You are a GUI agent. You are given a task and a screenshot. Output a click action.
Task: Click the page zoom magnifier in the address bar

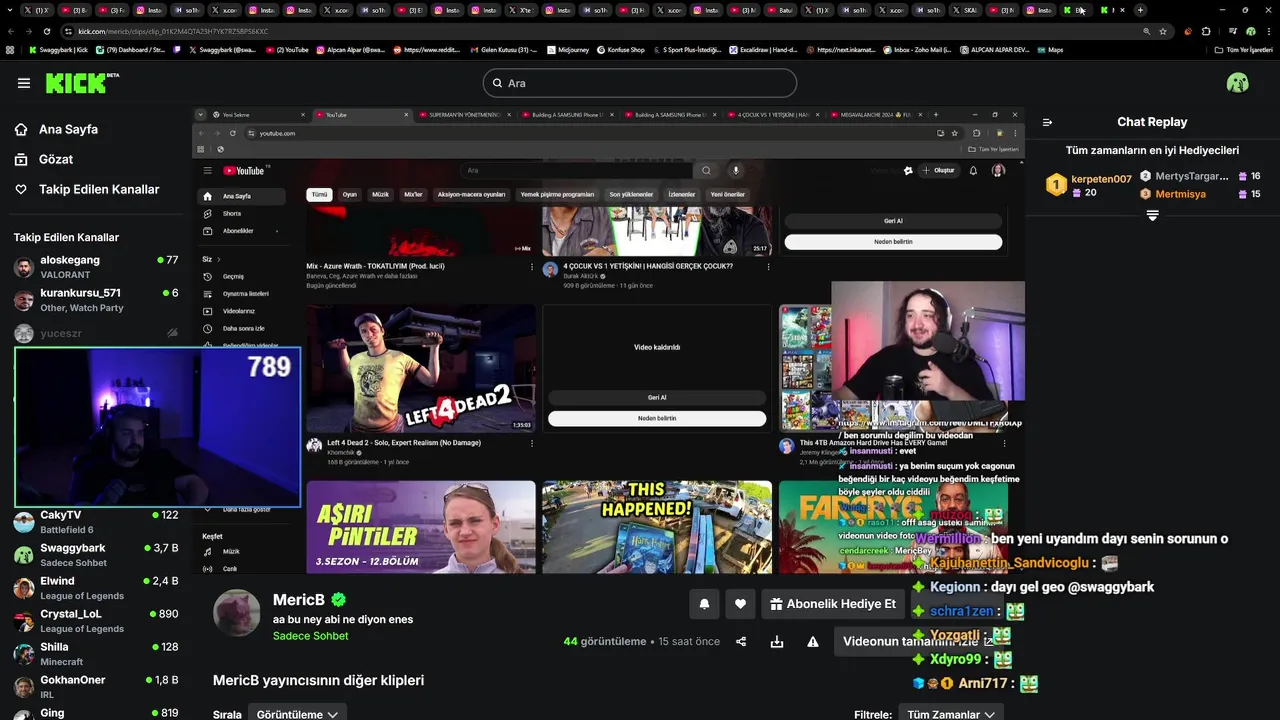tap(1146, 31)
